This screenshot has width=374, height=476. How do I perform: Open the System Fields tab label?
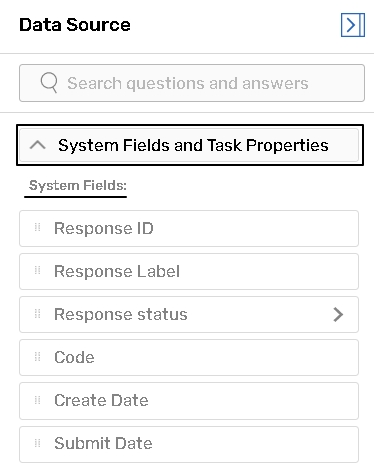tap(78, 185)
